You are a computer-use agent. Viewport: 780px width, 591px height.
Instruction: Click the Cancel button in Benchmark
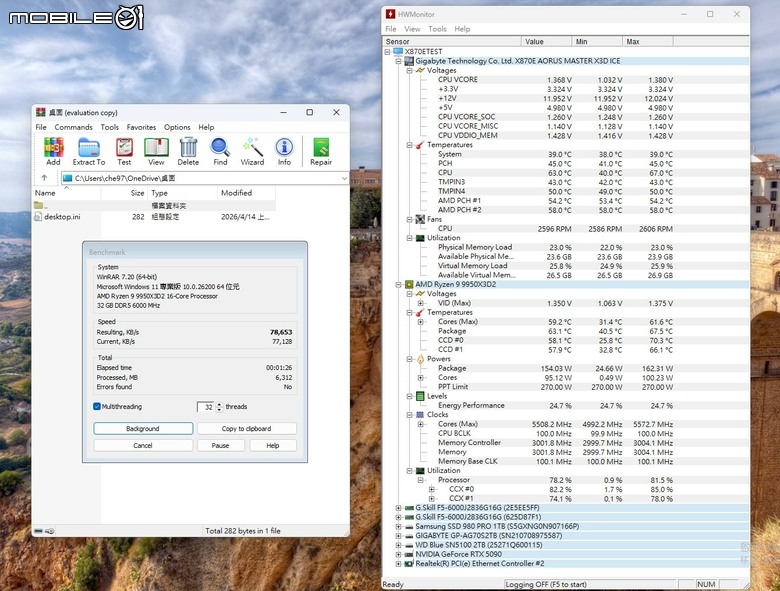click(x=143, y=445)
